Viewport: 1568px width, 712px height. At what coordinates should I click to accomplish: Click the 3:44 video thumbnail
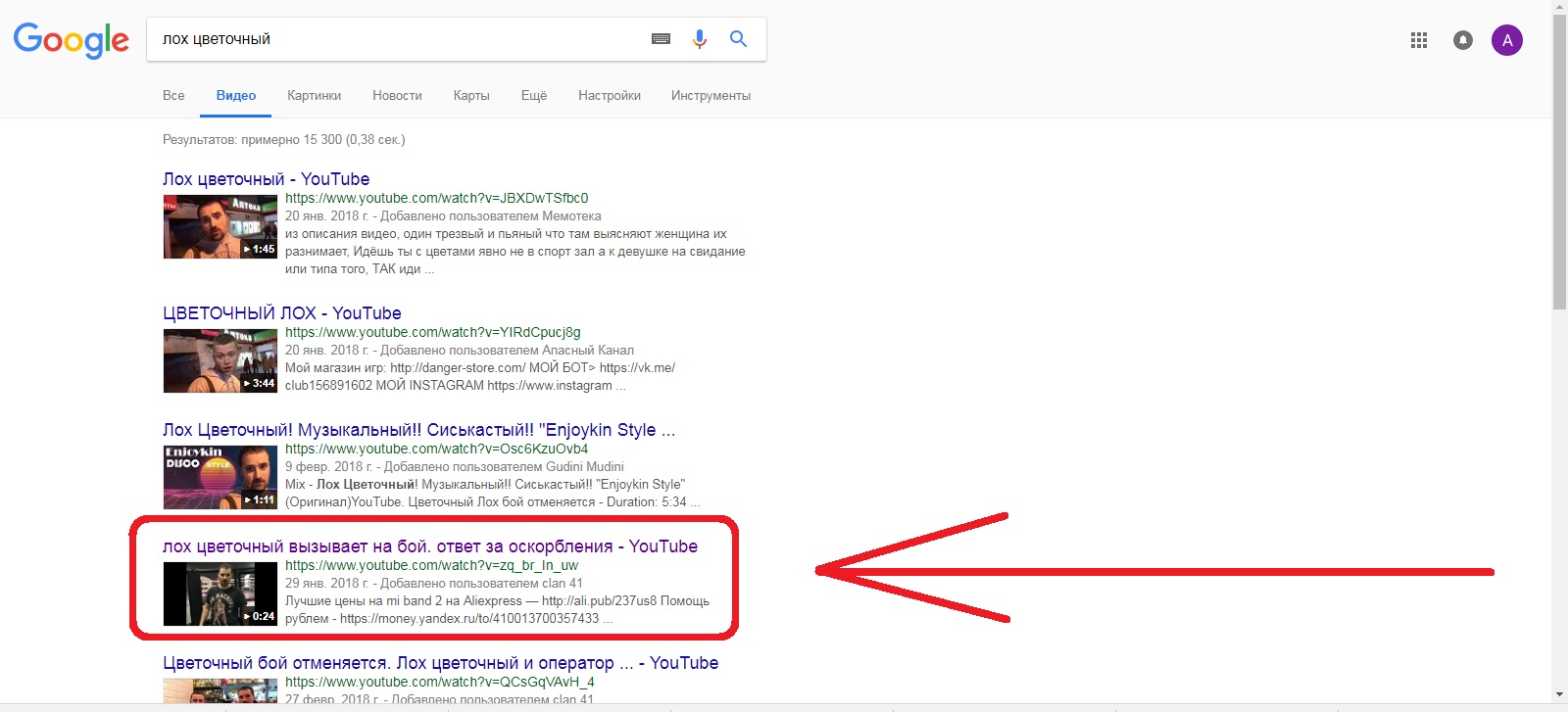(220, 360)
